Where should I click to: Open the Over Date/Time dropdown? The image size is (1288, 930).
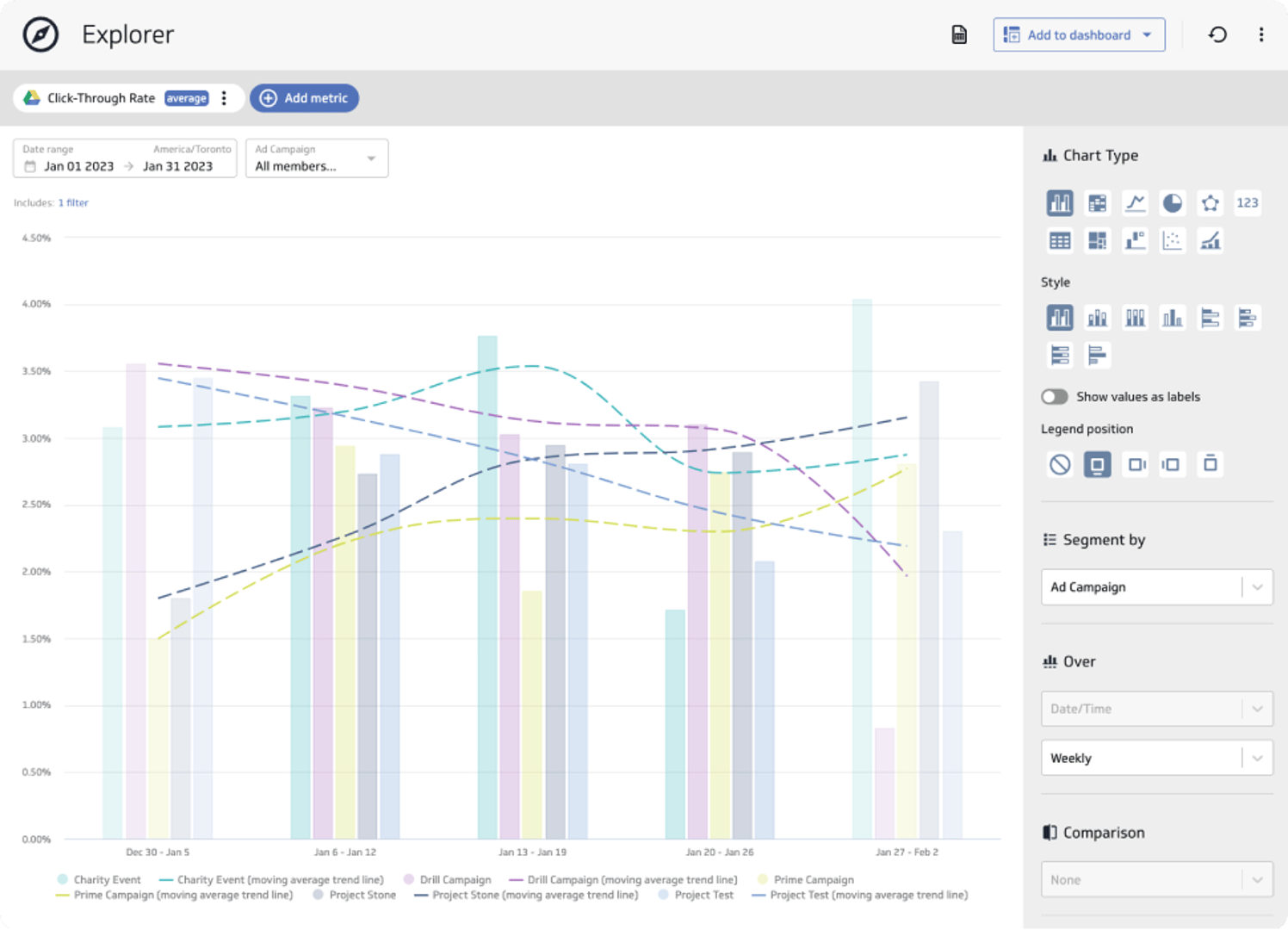click(x=1156, y=710)
